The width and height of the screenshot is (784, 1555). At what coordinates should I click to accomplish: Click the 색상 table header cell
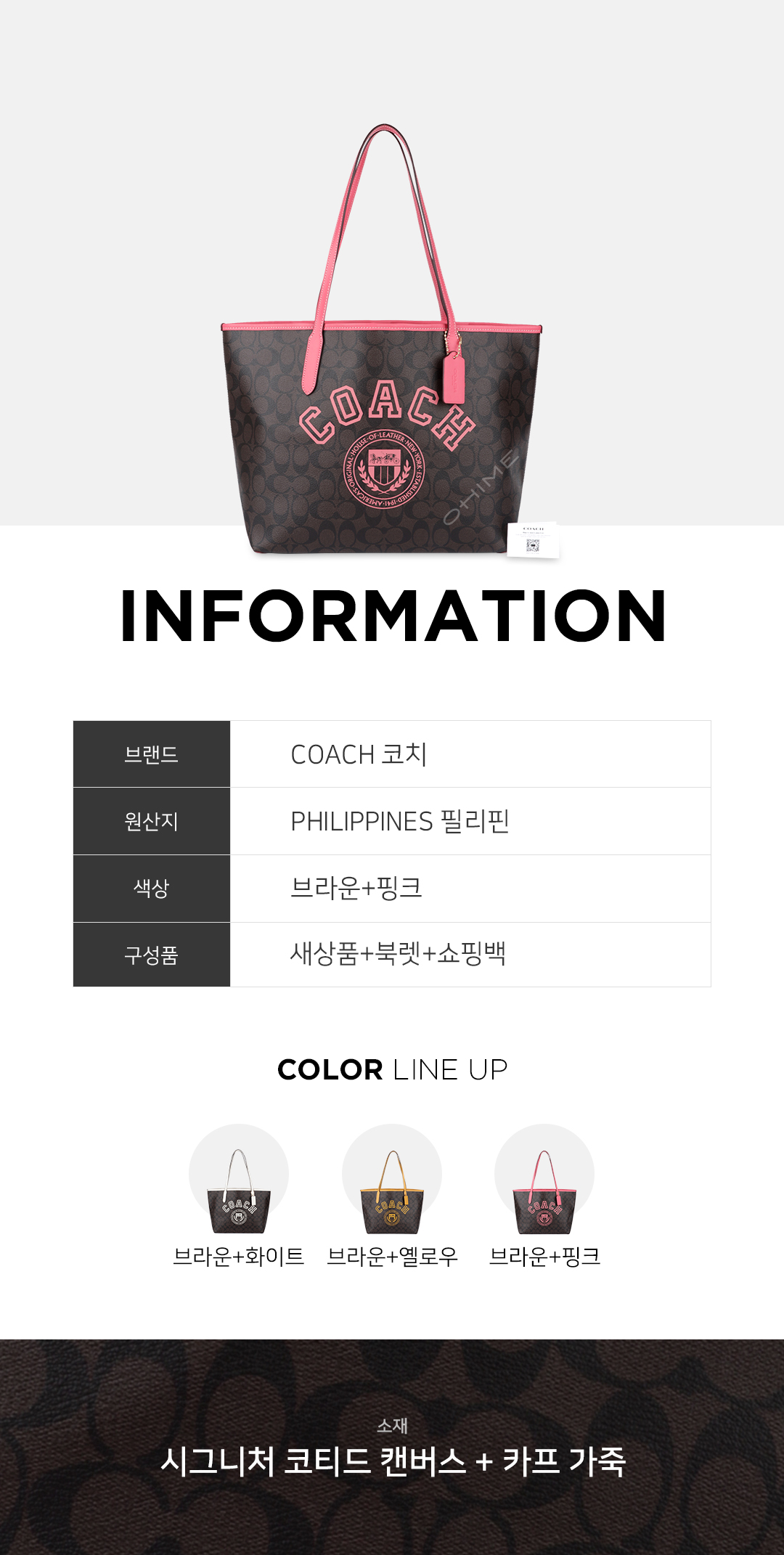152,889
